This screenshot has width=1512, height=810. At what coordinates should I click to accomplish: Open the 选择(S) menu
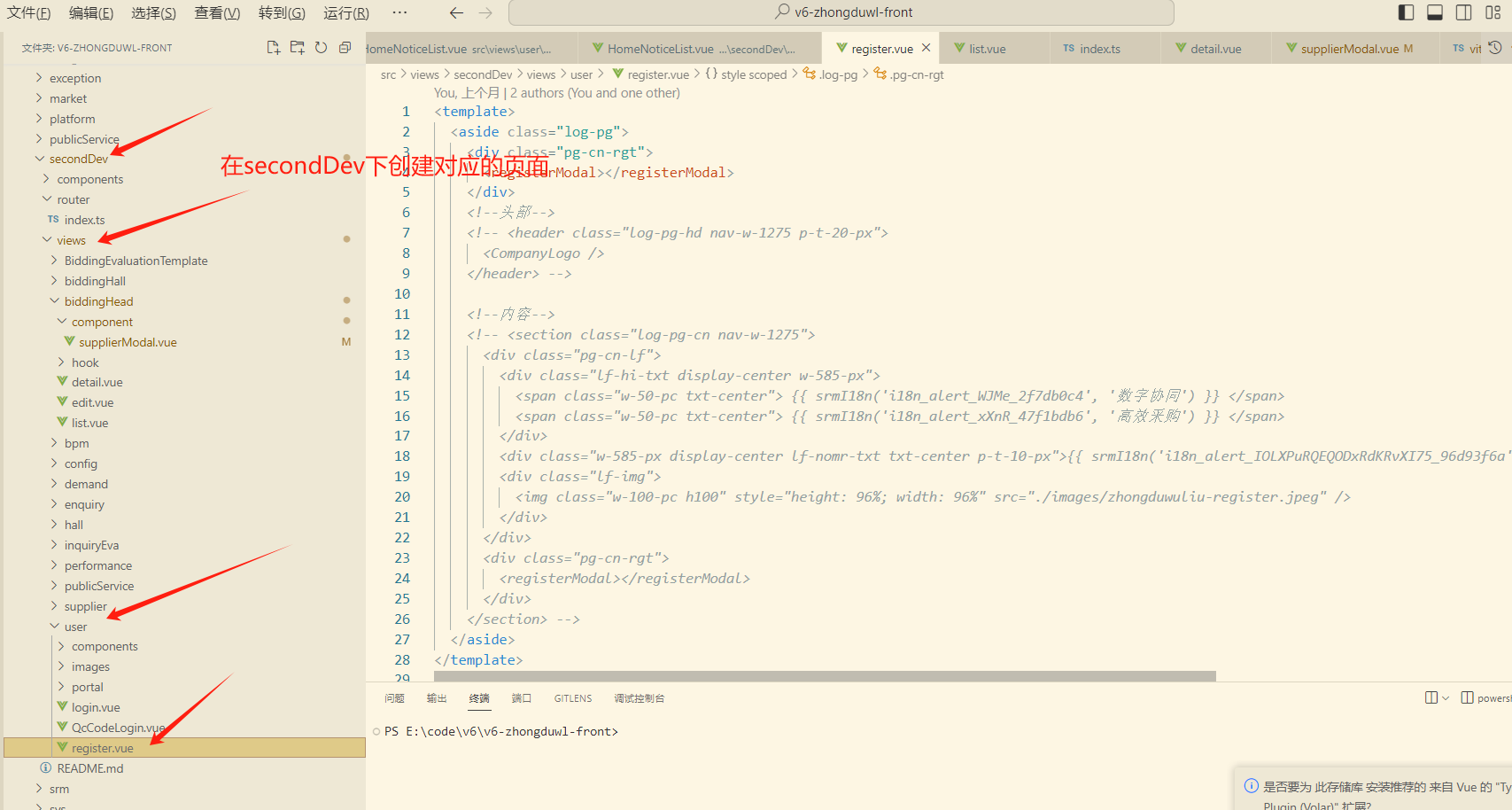tap(154, 12)
